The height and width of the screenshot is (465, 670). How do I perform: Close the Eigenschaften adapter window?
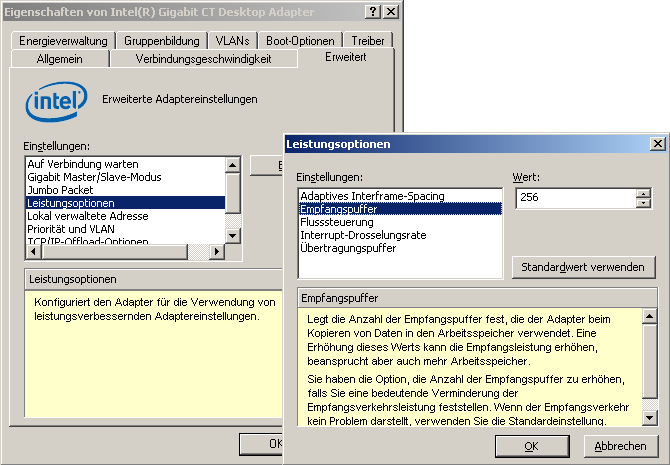coord(391,12)
